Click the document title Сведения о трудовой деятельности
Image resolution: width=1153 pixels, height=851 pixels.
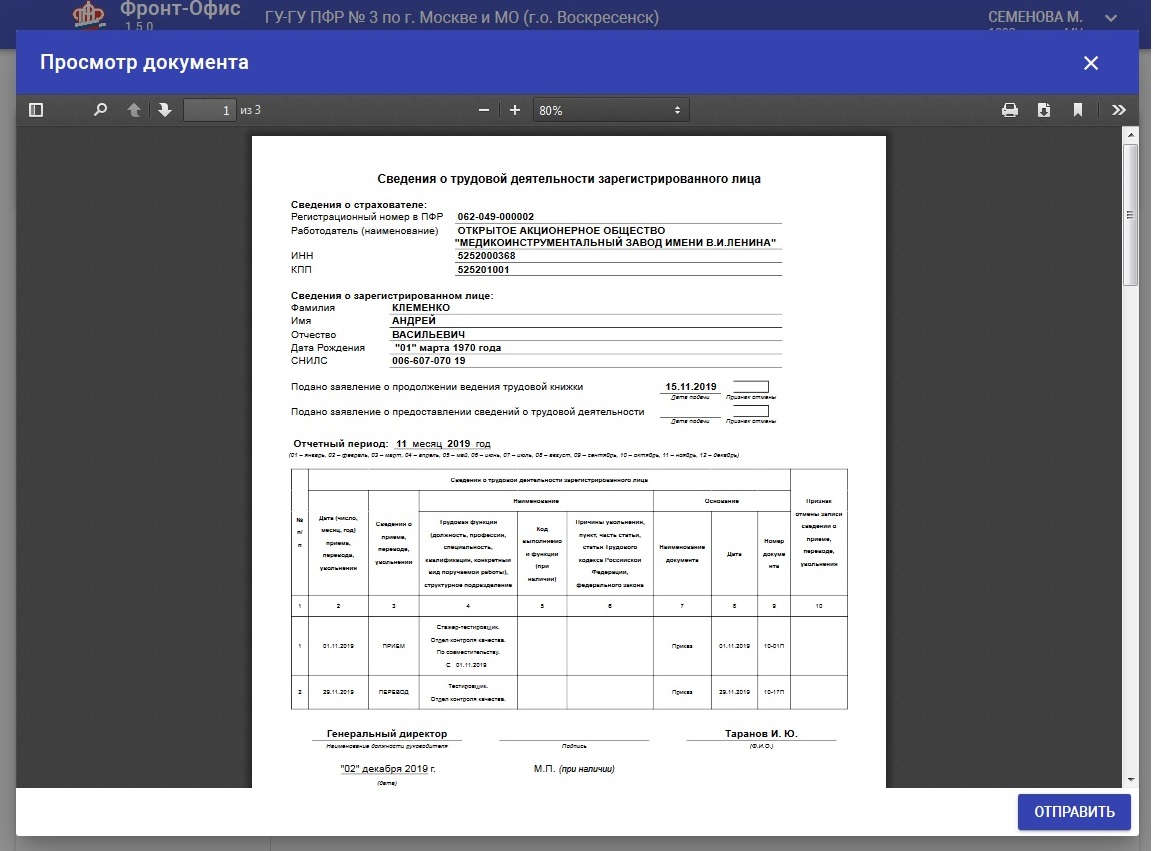click(568, 179)
